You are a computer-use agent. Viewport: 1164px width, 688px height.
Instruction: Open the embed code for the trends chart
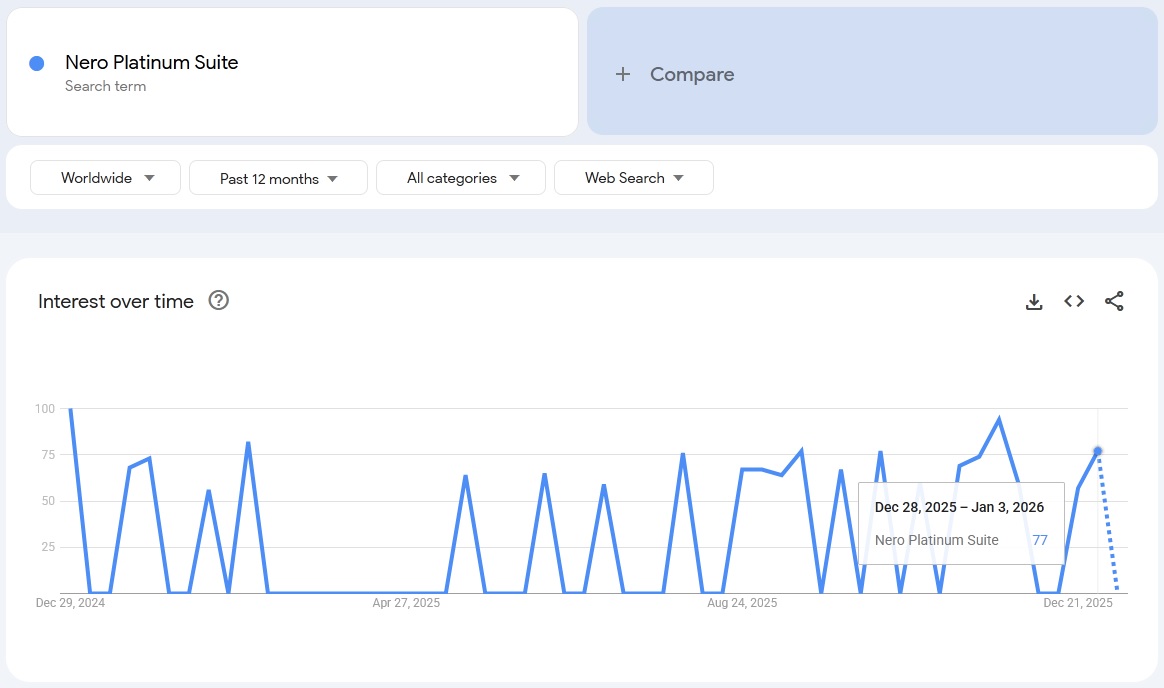(1074, 301)
